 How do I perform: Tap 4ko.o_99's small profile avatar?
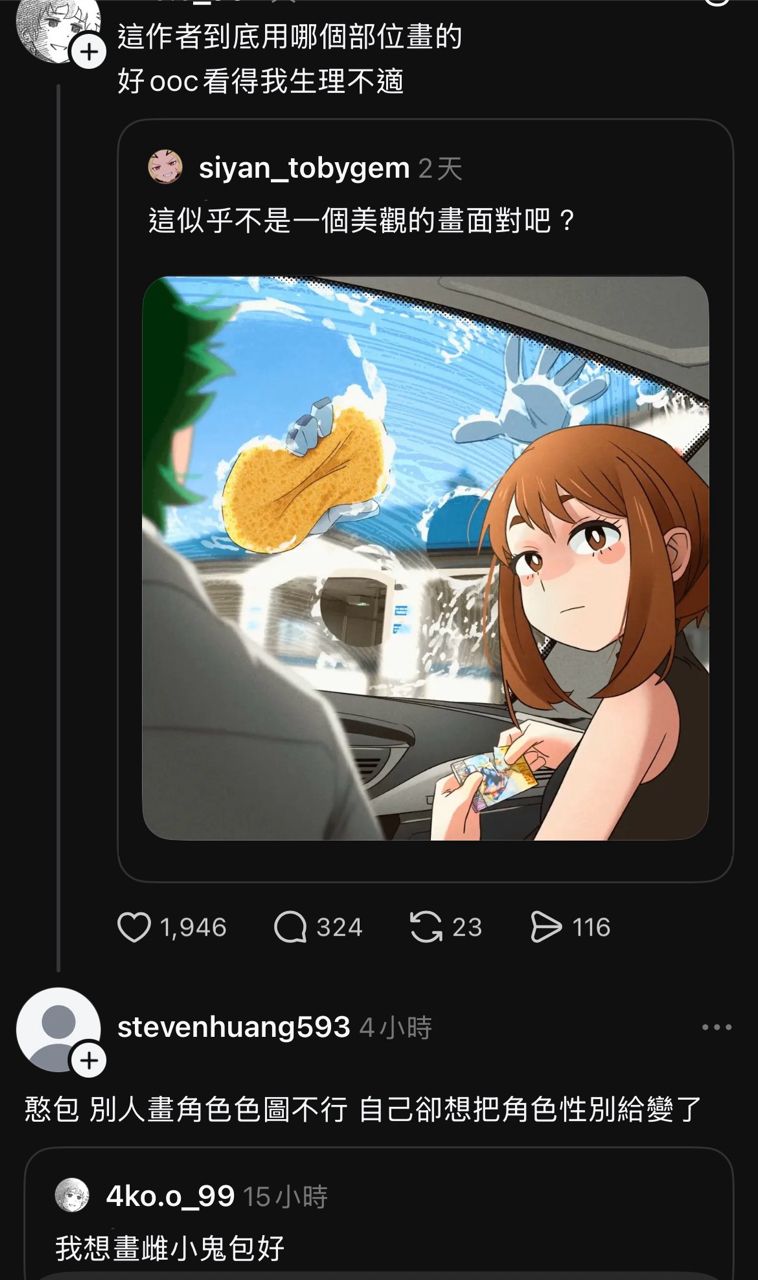72,1196
